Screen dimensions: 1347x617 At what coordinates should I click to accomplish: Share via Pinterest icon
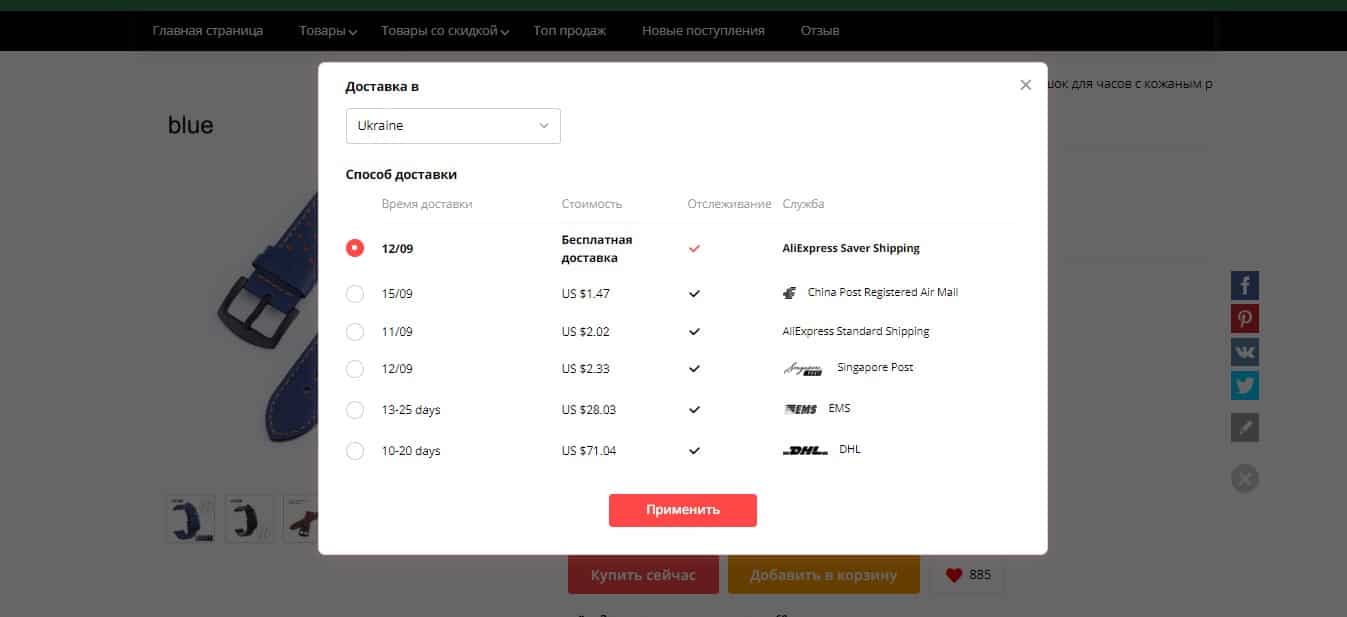1245,319
